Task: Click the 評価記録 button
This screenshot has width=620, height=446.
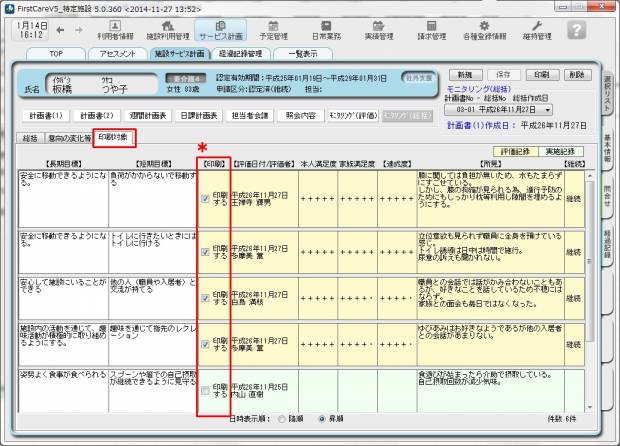Action: [x=515, y=150]
